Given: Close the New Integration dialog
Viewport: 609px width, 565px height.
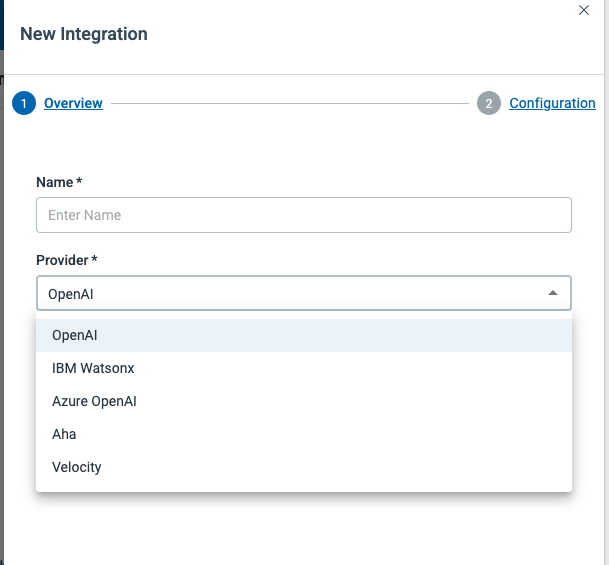Looking at the screenshot, I should (x=584, y=10).
